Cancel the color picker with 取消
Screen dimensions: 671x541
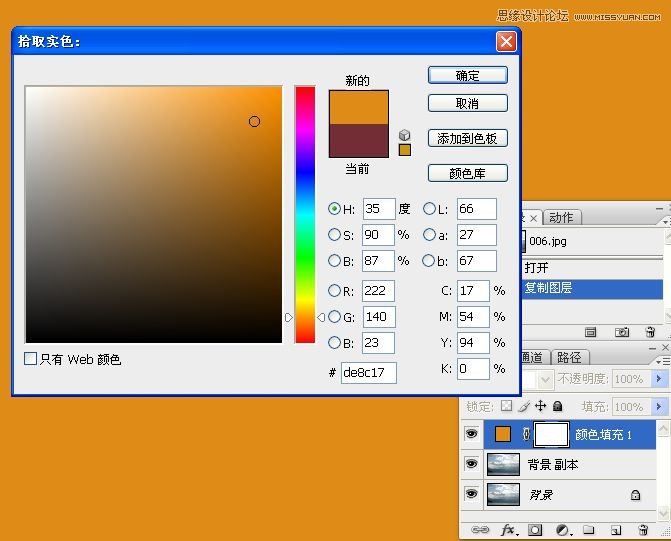(468, 103)
